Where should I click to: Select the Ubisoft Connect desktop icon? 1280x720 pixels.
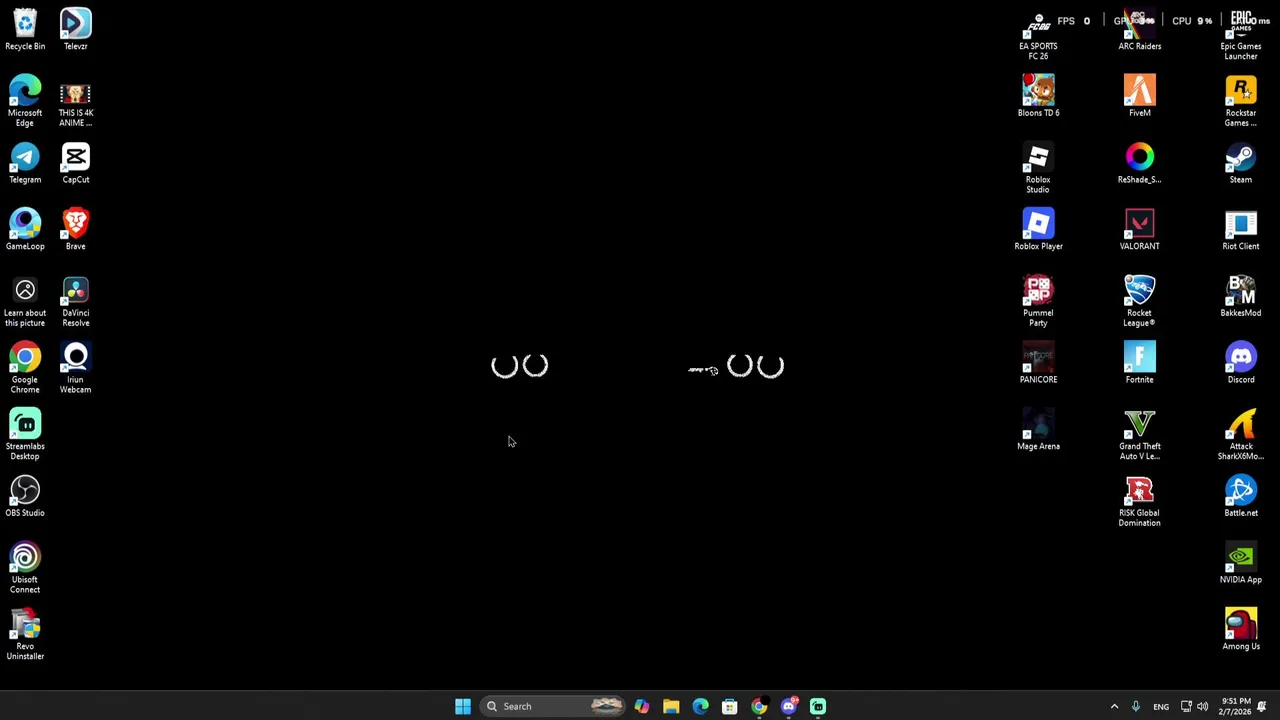(x=25, y=568)
